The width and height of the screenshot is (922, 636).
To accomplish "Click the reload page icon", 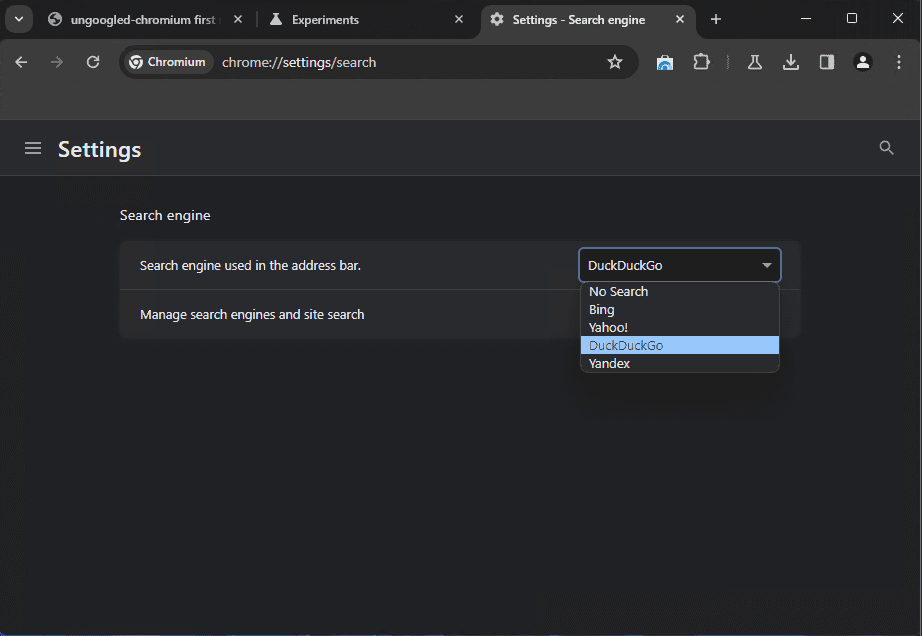I will pos(93,62).
